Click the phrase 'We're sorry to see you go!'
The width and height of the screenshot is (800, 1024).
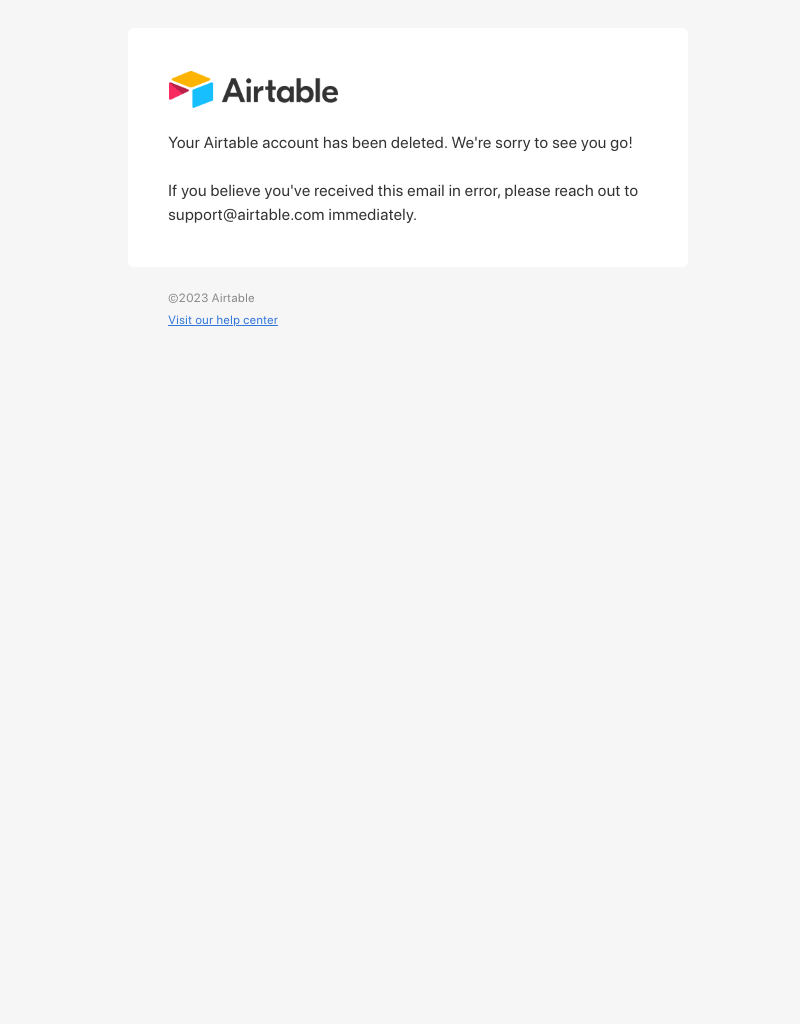542,143
